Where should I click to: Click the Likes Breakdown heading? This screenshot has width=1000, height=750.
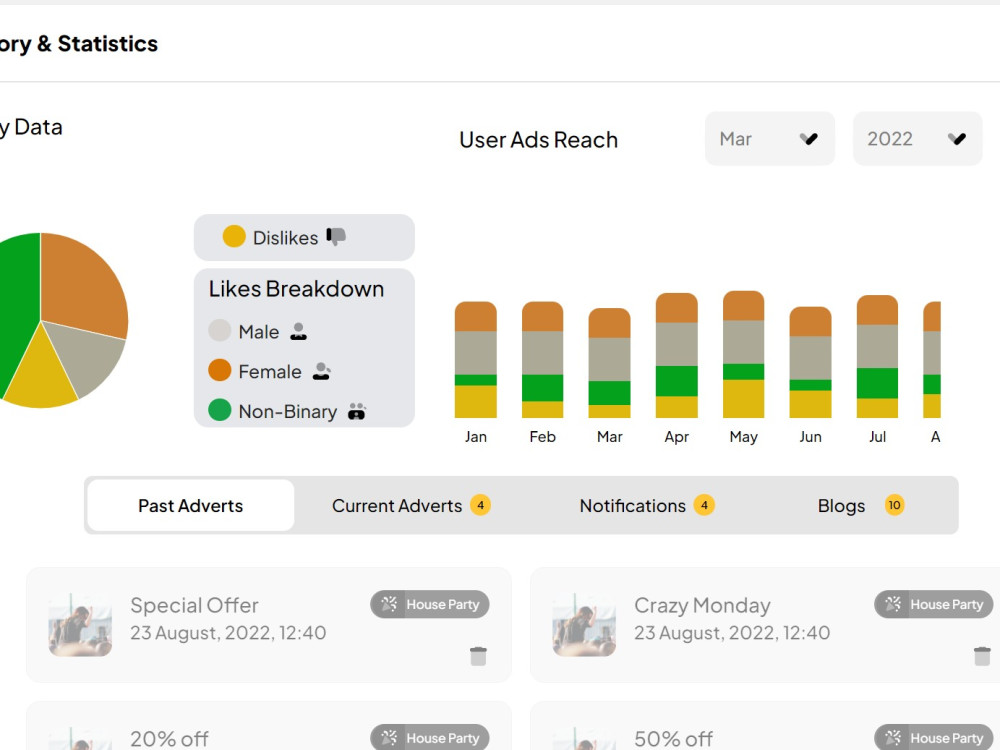pos(297,289)
